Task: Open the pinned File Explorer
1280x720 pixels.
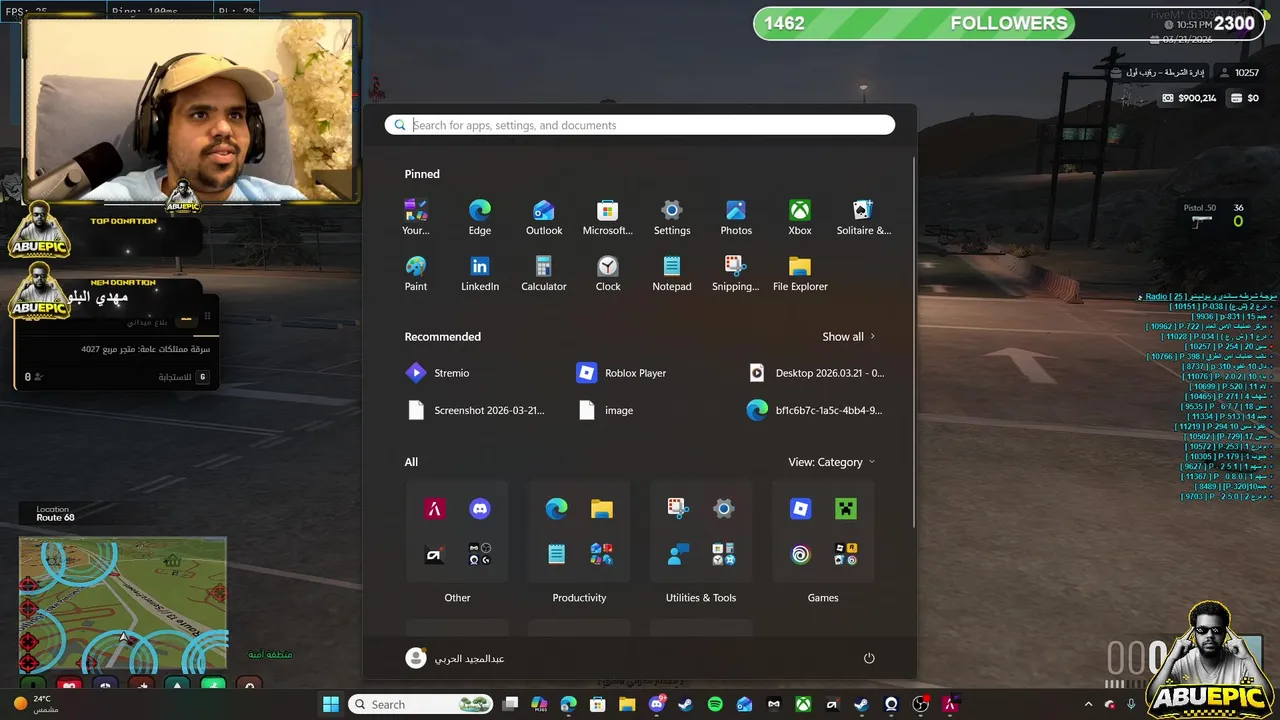Action: point(800,273)
